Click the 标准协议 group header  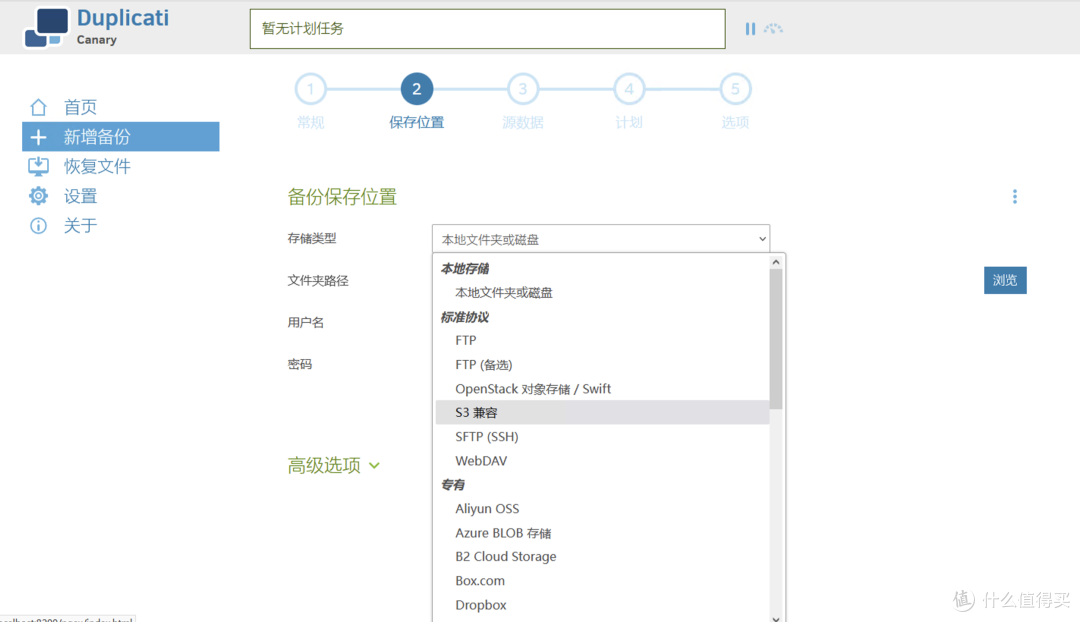point(465,317)
